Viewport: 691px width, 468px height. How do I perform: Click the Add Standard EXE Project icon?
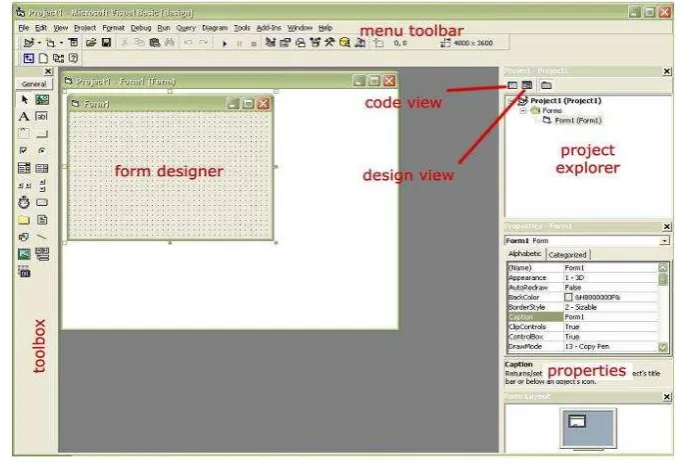coord(29,43)
